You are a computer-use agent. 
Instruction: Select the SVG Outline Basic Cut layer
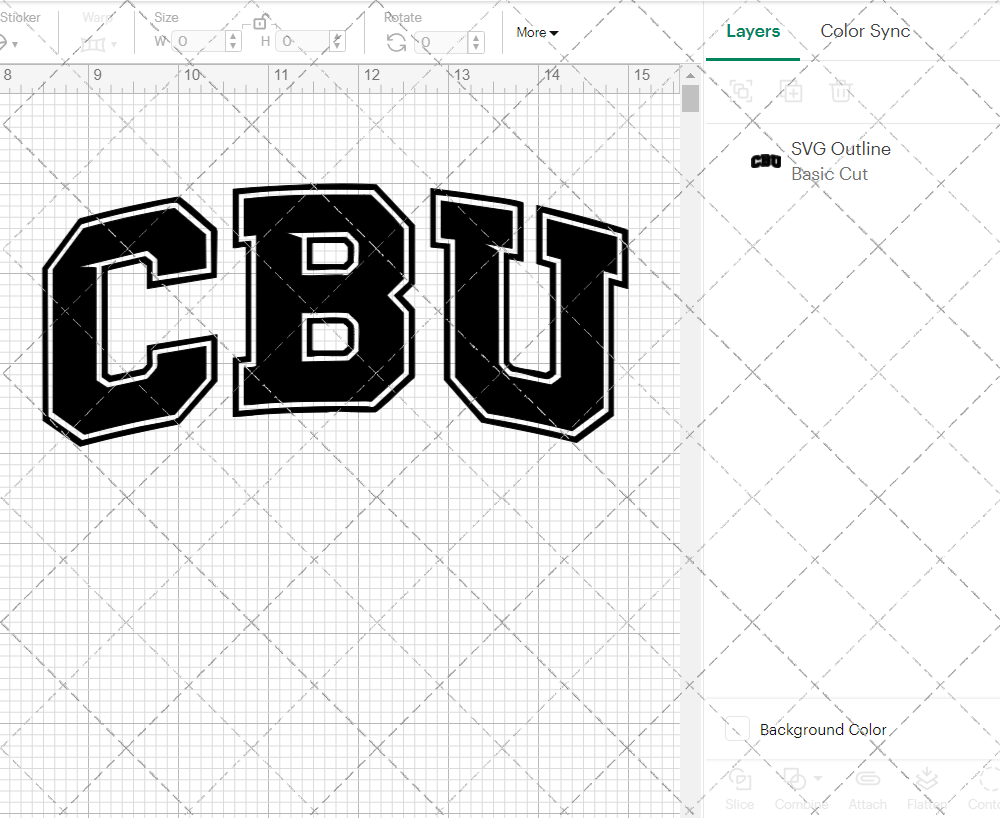tap(840, 160)
